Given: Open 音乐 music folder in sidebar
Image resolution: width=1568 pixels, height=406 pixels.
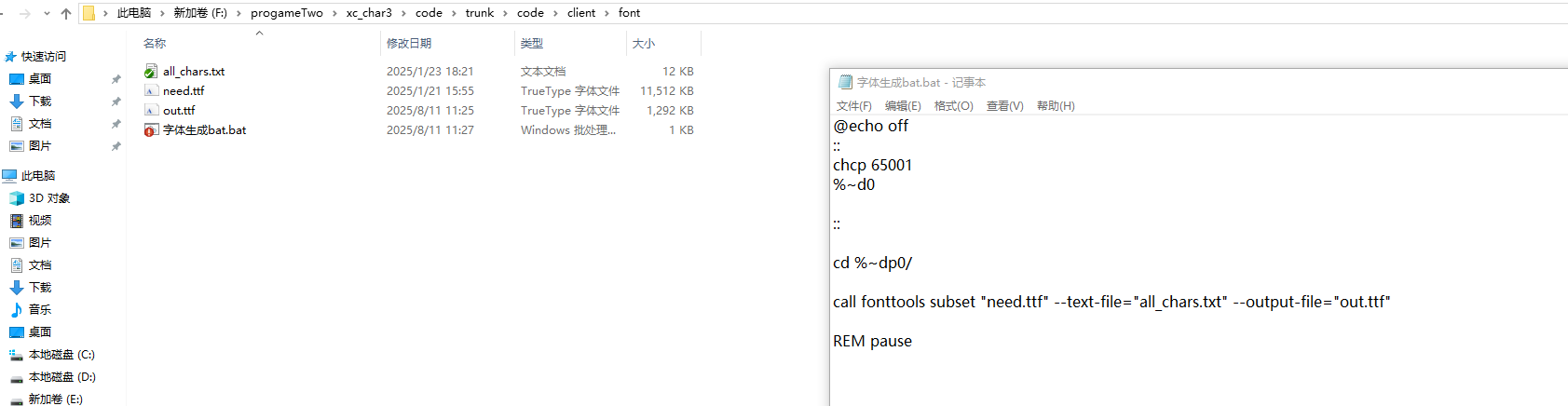Looking at the screenshot, I should coord(31,310).
